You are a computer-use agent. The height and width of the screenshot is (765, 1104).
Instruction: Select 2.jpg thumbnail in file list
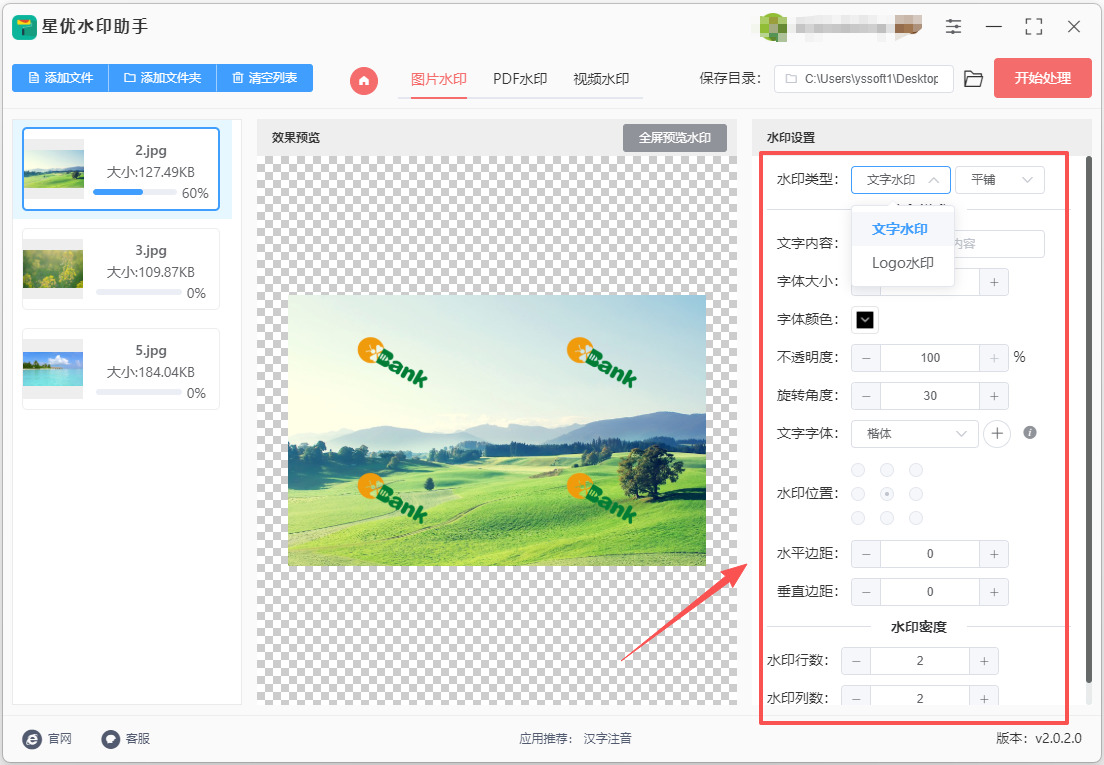(x=54, y=169)
